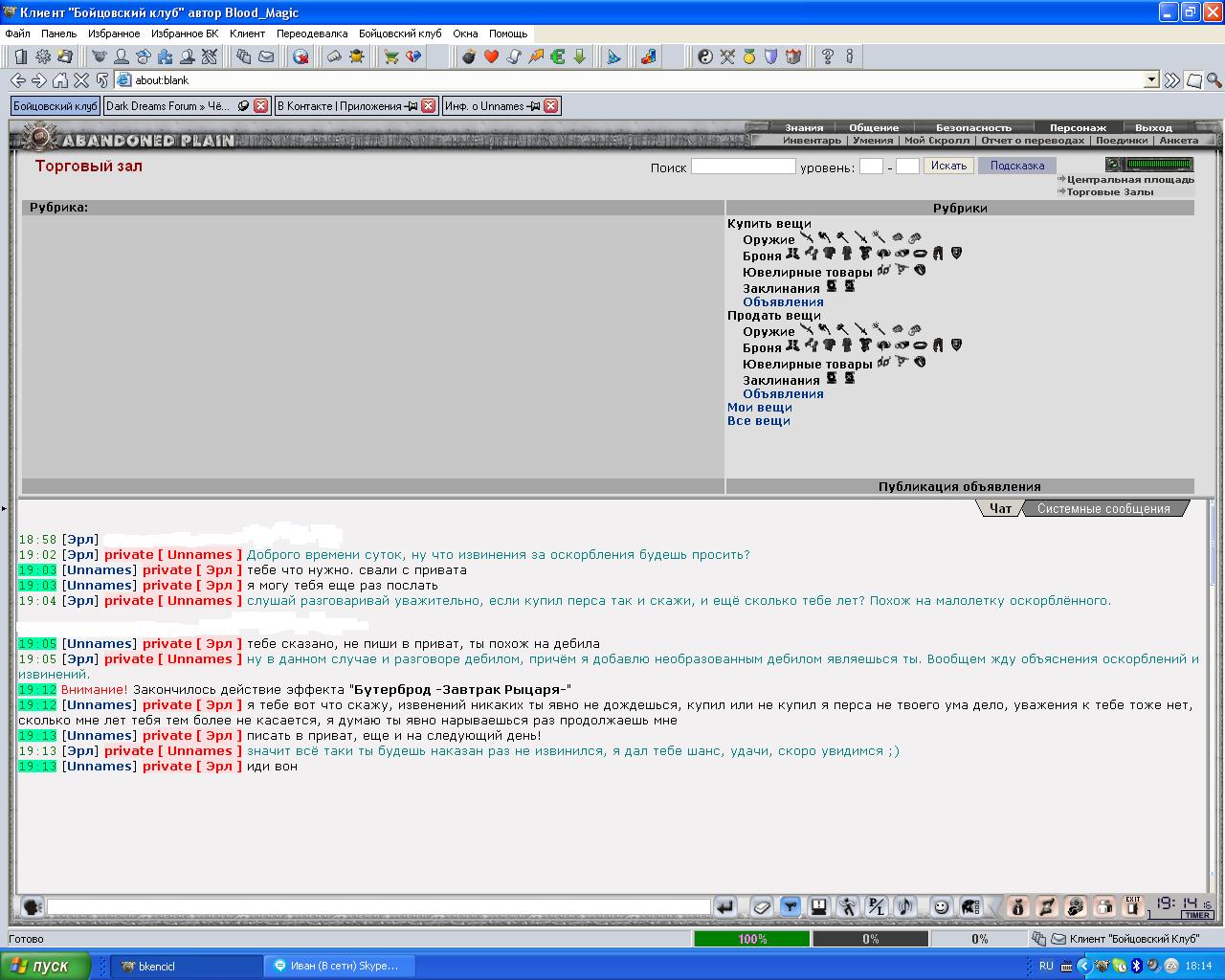Click the envelope mail toolbar icon
This screenshot has width=1225, height=980.
pos(266,56)
